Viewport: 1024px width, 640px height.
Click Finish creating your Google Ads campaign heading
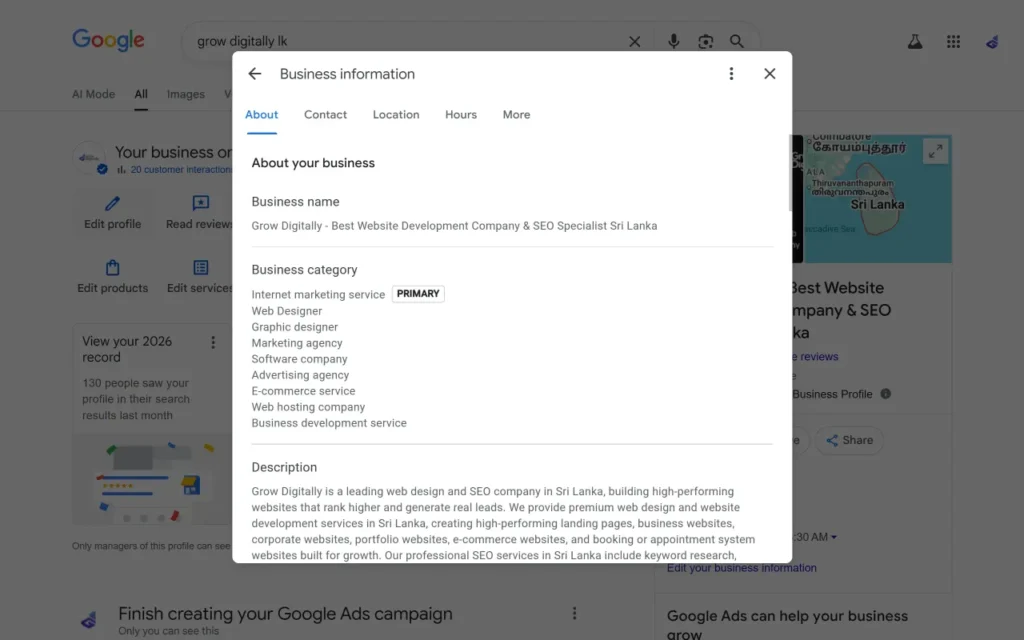(285, 614)
